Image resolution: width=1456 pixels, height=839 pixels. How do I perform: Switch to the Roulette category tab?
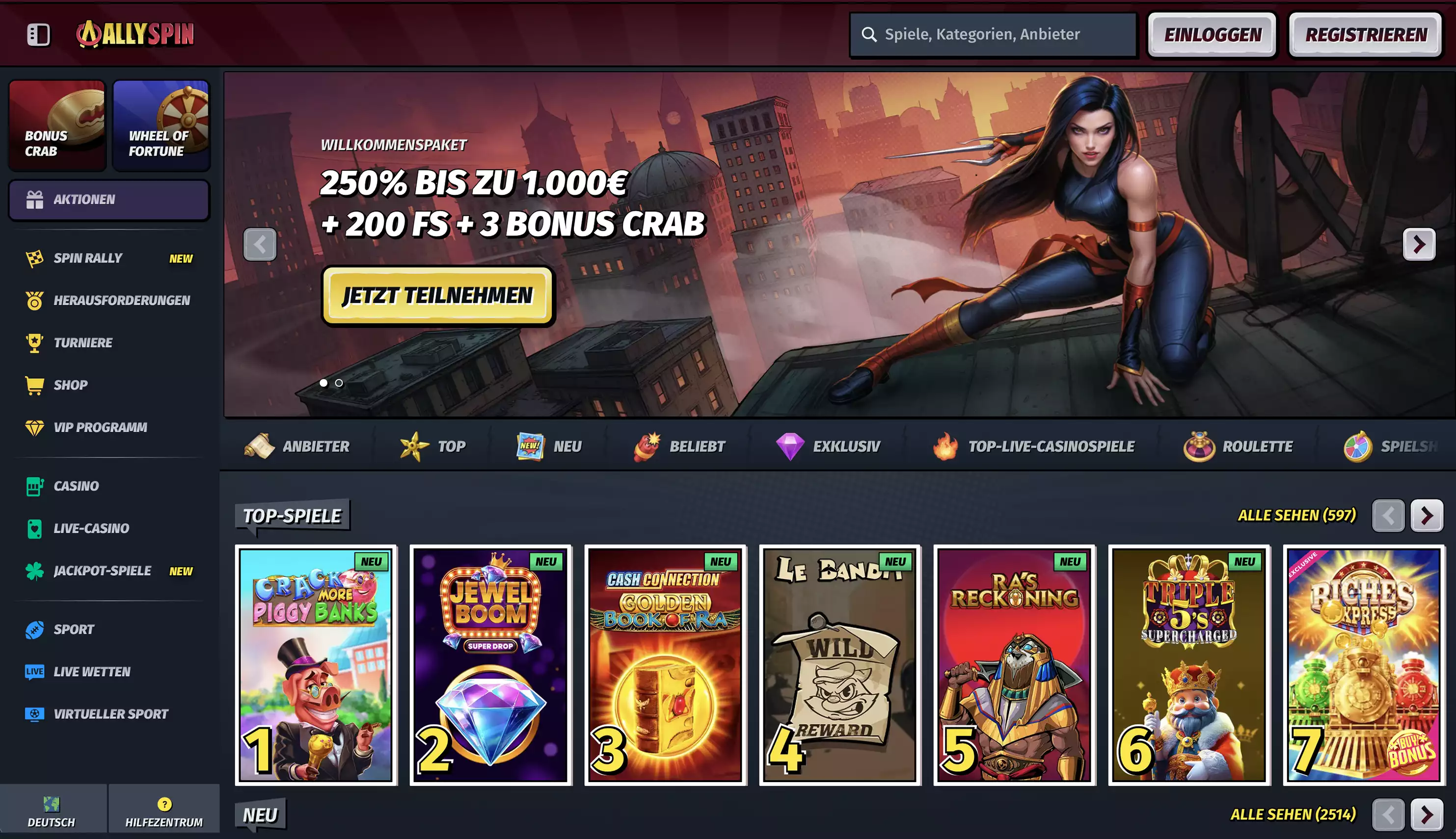[1238, 446]
